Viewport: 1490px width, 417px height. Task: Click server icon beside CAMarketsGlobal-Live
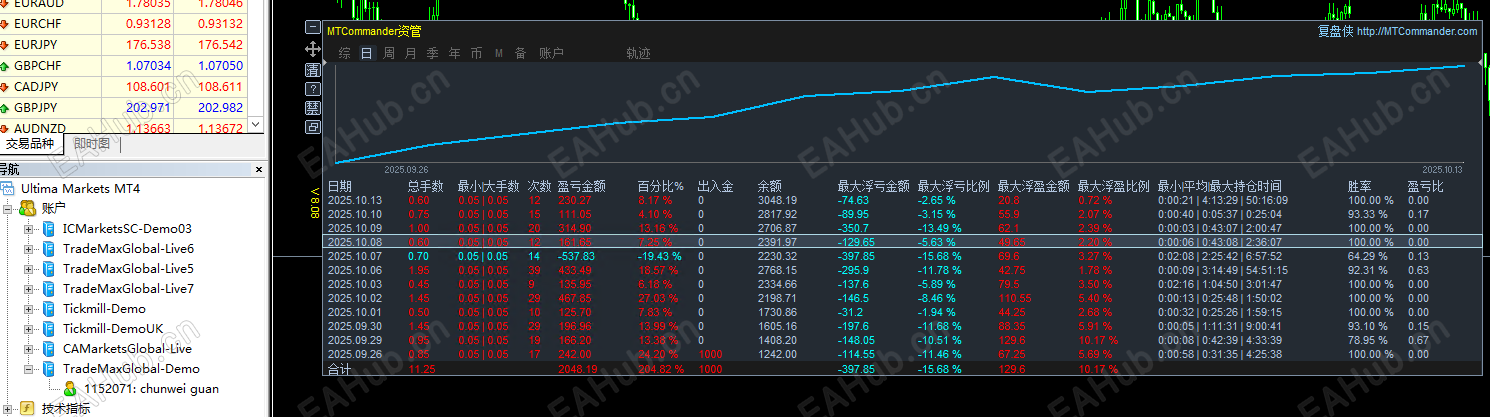[49, 349]
